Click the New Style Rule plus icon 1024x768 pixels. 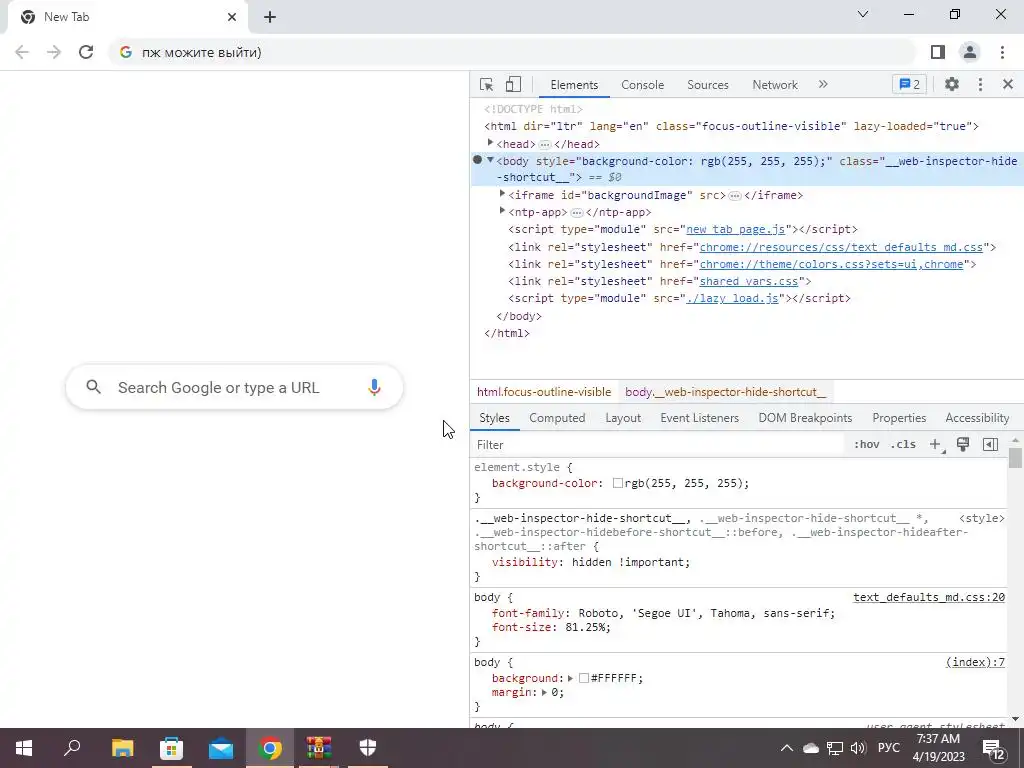pyautogui.click(x=935, y=444)
